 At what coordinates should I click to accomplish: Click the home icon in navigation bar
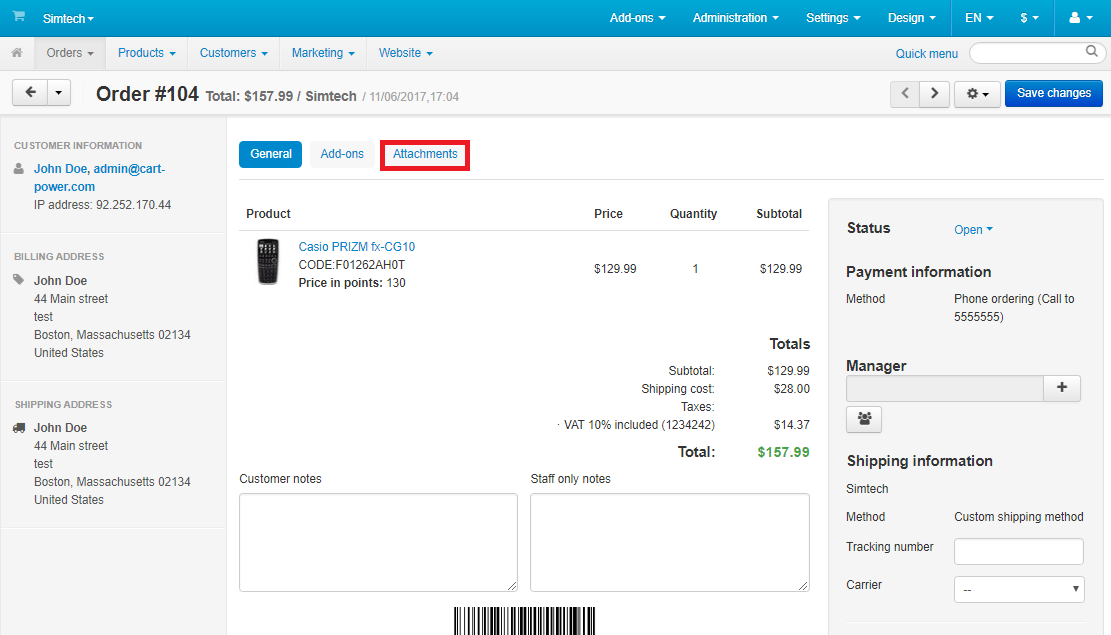[x=17, y=53]
